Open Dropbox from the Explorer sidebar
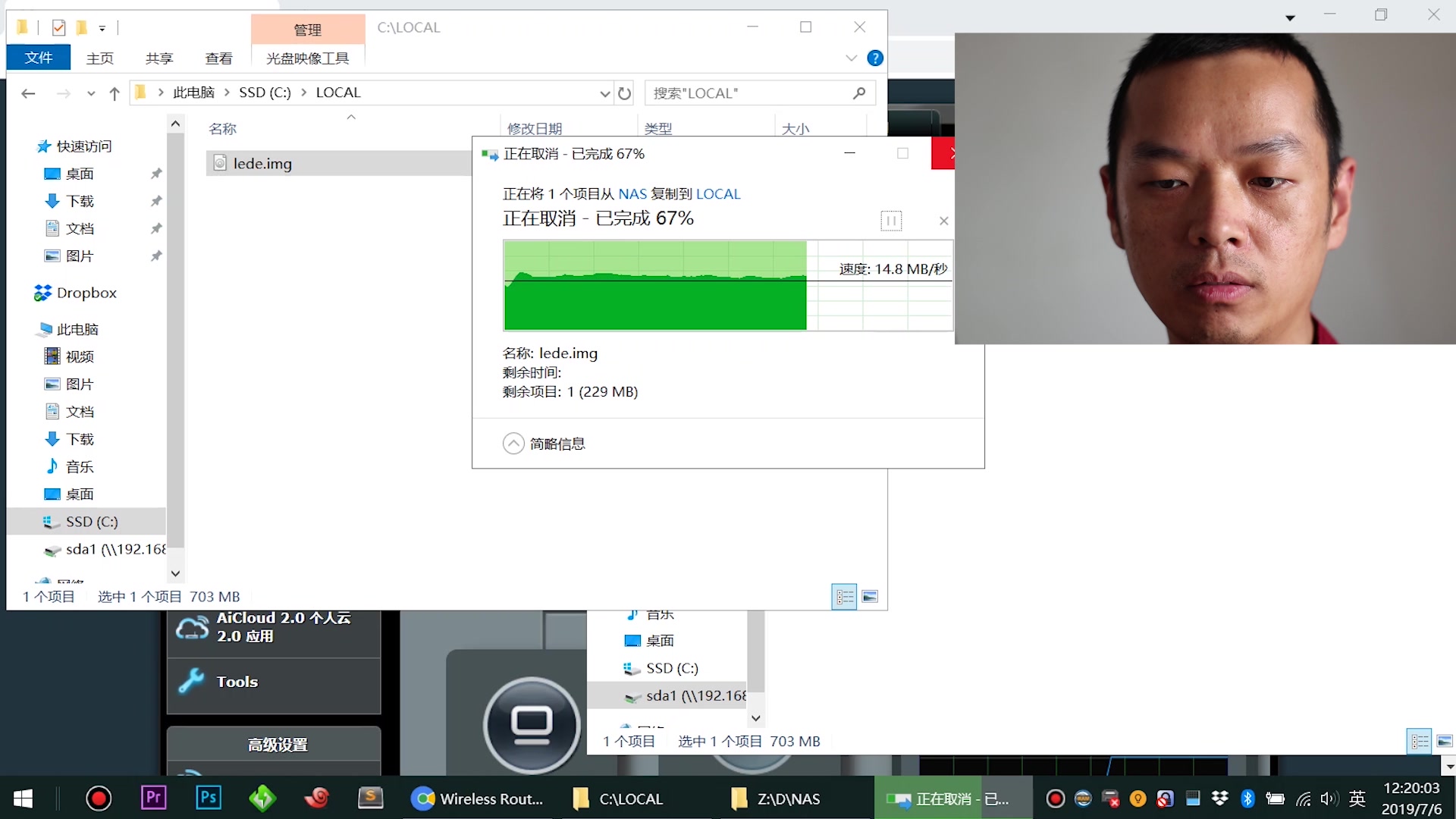1456x819 pixels. 86,292
